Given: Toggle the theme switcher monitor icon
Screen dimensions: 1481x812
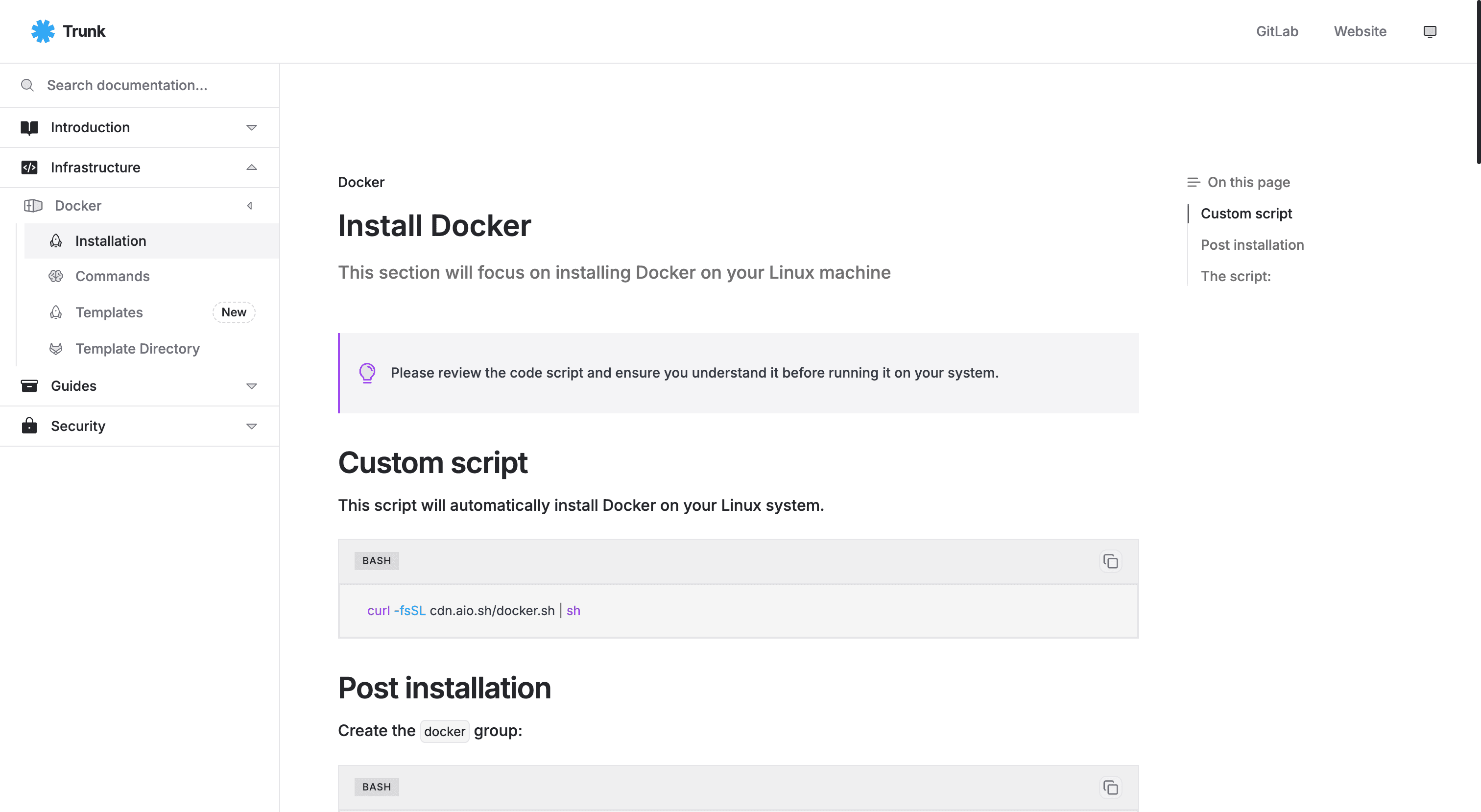Looking at the screenshot, I should [x=1429, y=31].
